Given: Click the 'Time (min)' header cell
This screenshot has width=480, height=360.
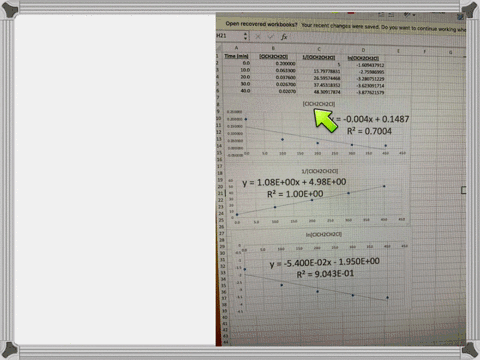Looking at the screenshot, I should pos(236,56).
